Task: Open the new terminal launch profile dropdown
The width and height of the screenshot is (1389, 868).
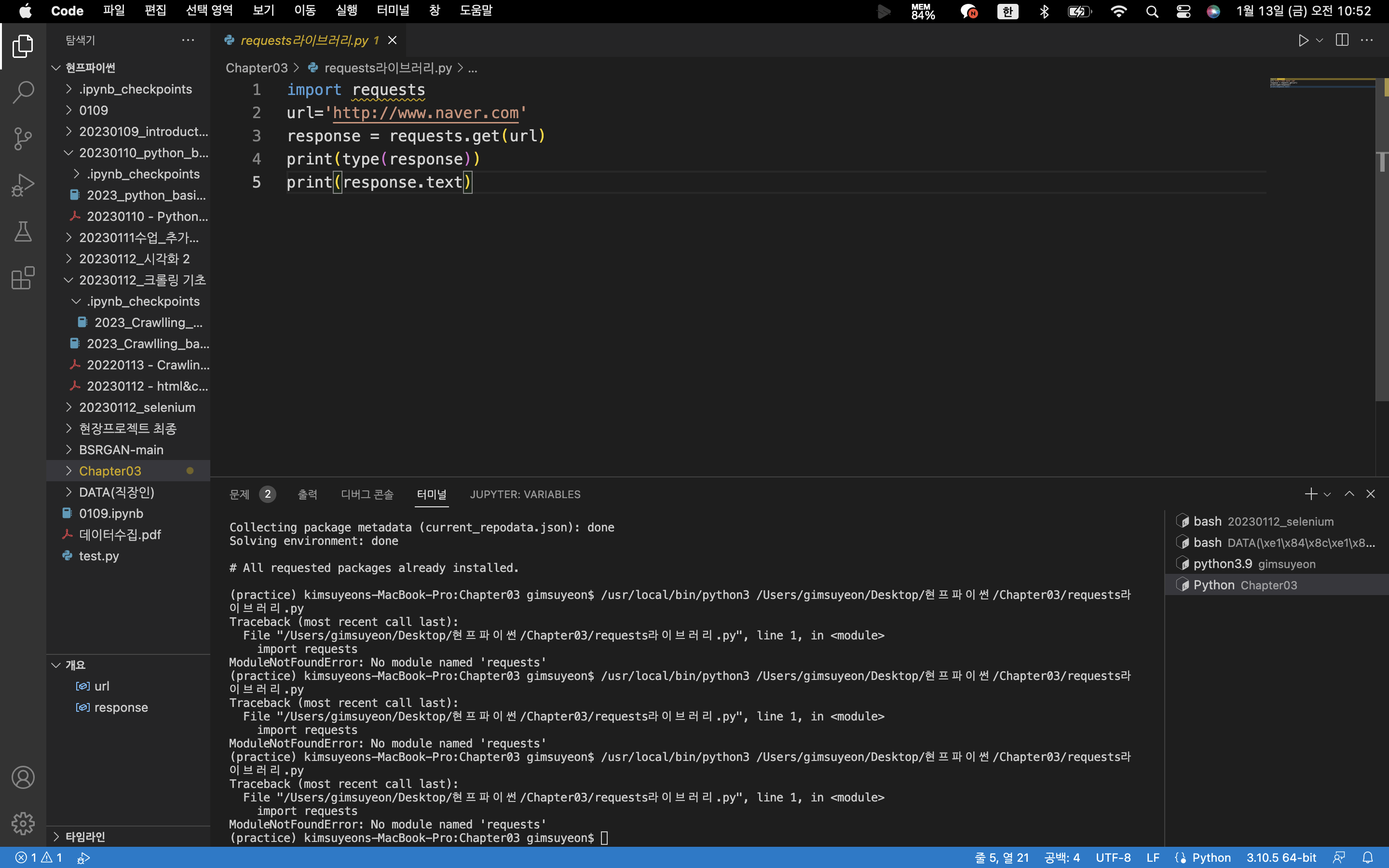Action: 1327,494
